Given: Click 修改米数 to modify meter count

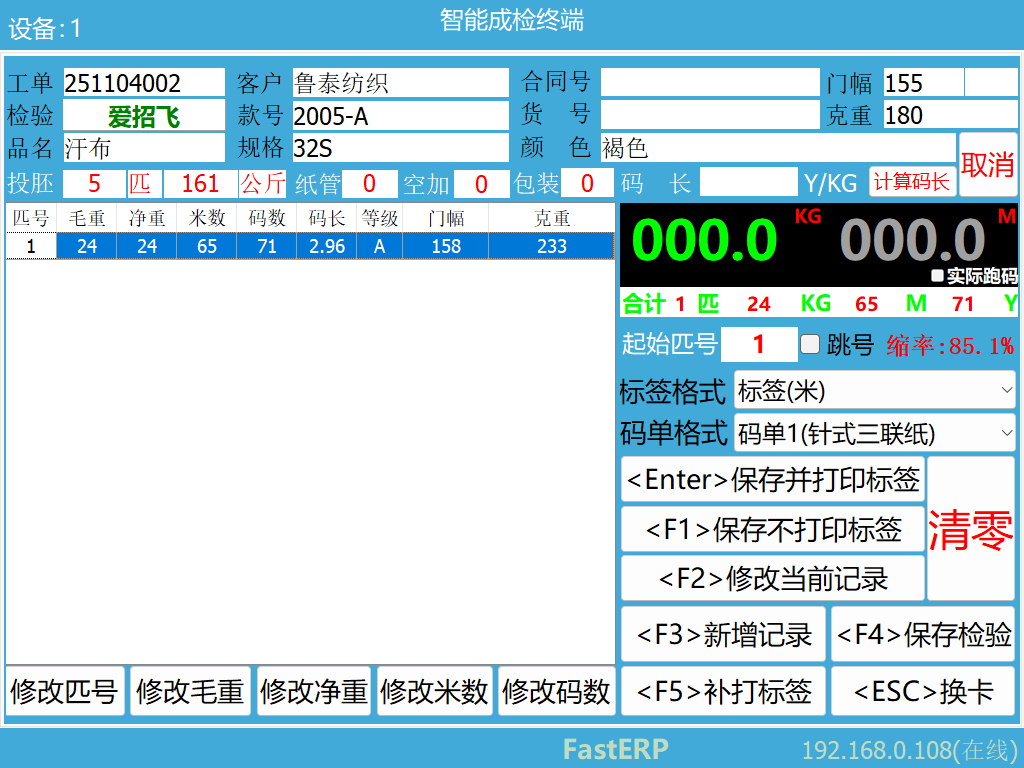Looking at the screenshot, I should (x=435, y=690).
